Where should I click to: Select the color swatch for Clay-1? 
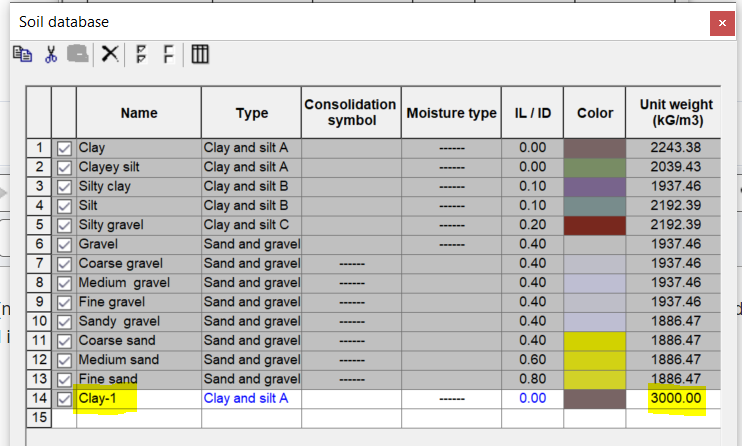594,399
